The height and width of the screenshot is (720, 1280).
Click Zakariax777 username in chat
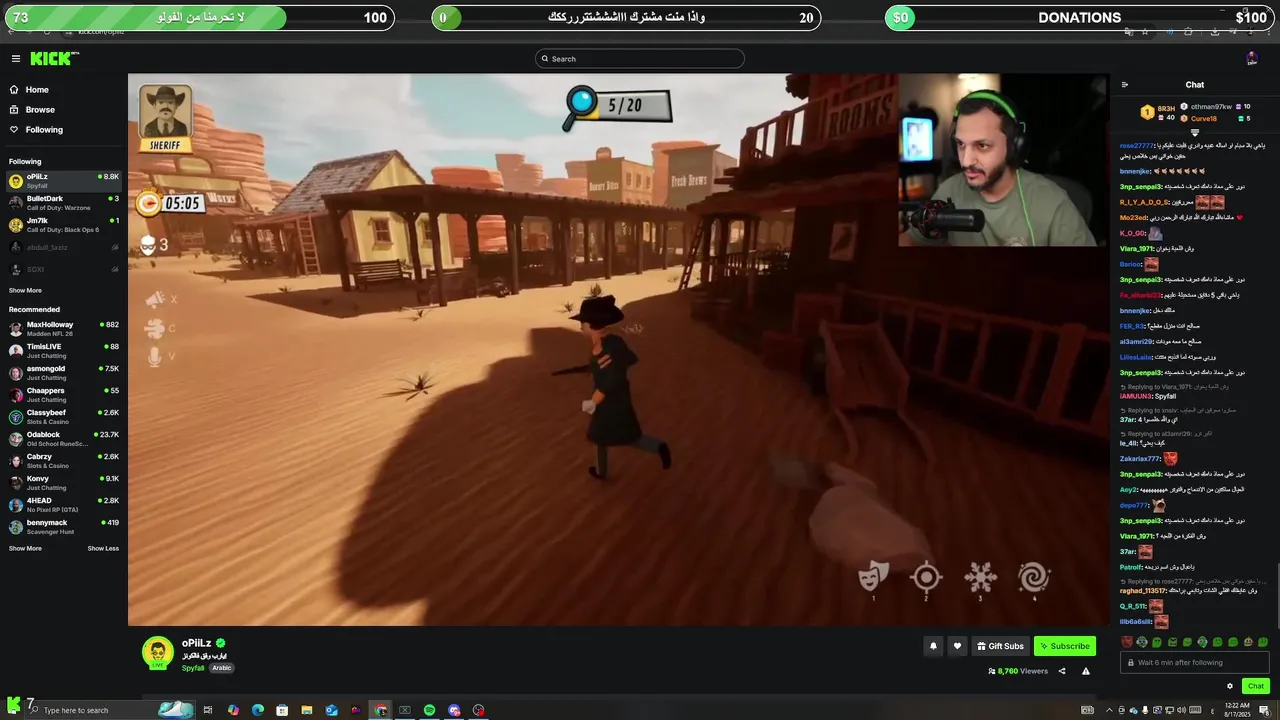point(1140,459)
